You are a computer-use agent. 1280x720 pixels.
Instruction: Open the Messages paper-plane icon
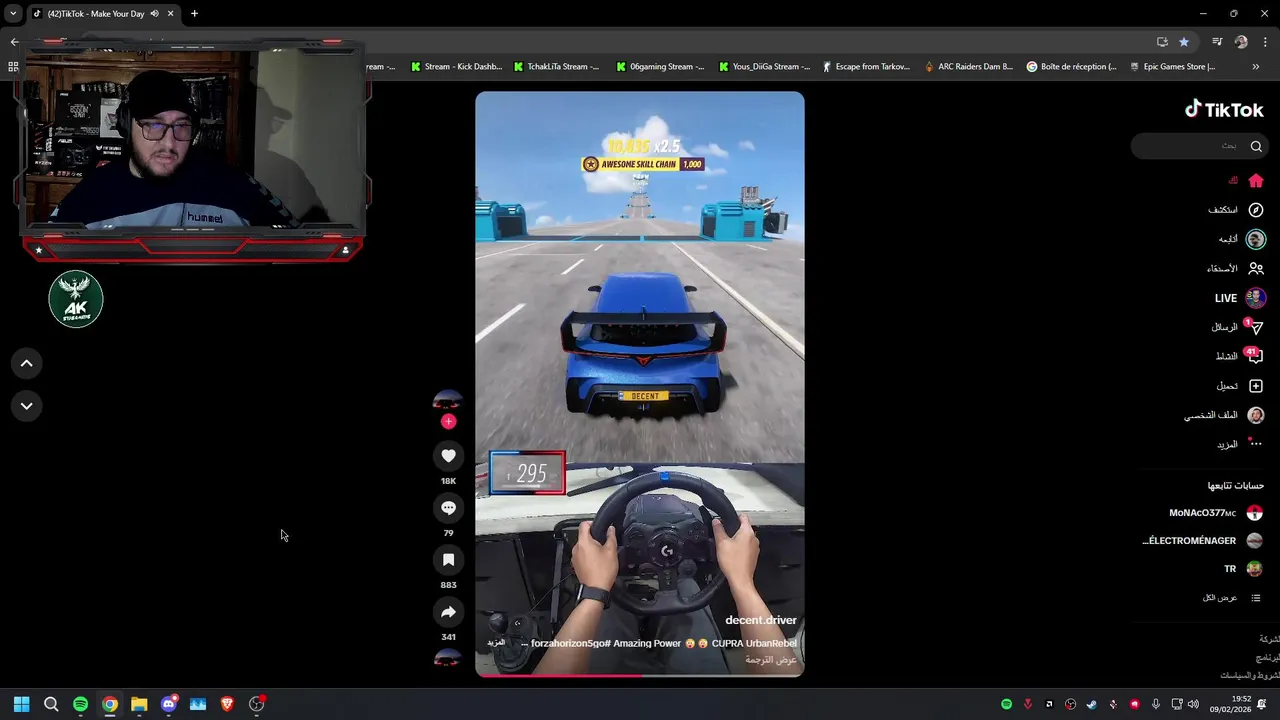pyautogui.click(x=1256, y=327)
